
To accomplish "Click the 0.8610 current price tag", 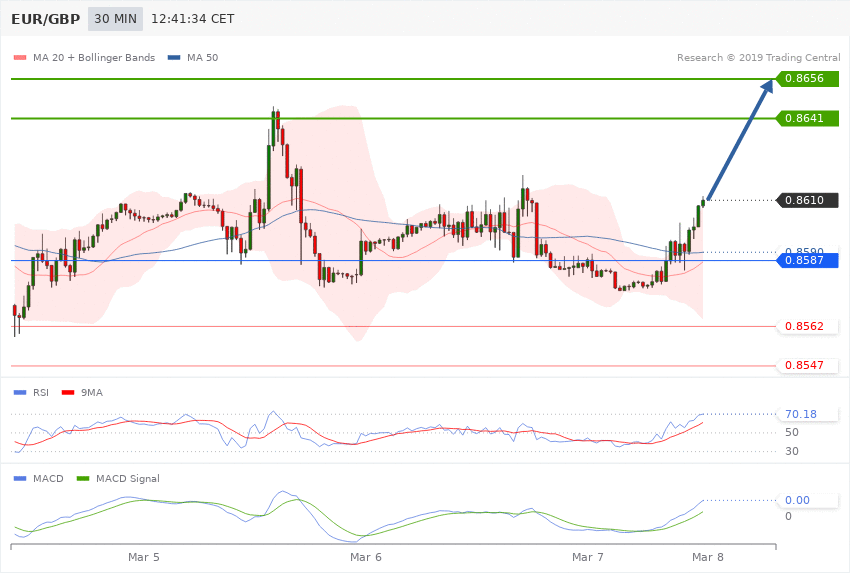I will click(808, 200).
